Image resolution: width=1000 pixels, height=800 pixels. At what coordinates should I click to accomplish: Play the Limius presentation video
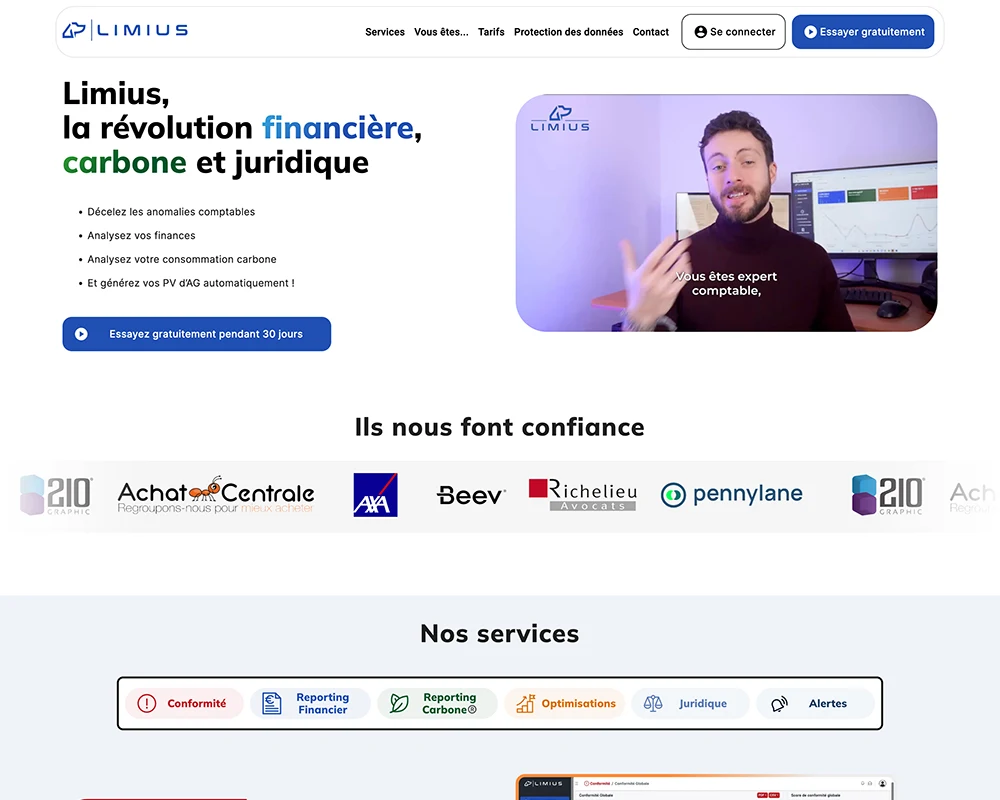(726, 213)
